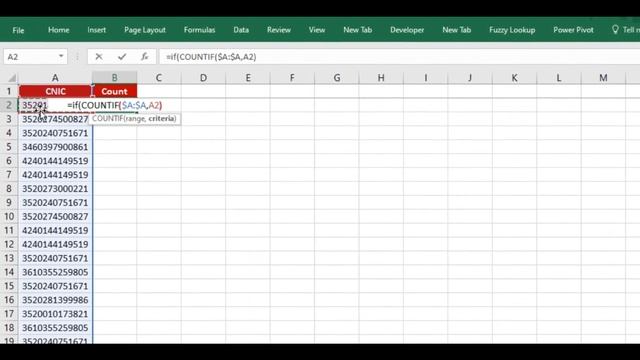Go to the Page Layout tab
The height and width of the screenshot is (360, 640).
tap(145, 30)
